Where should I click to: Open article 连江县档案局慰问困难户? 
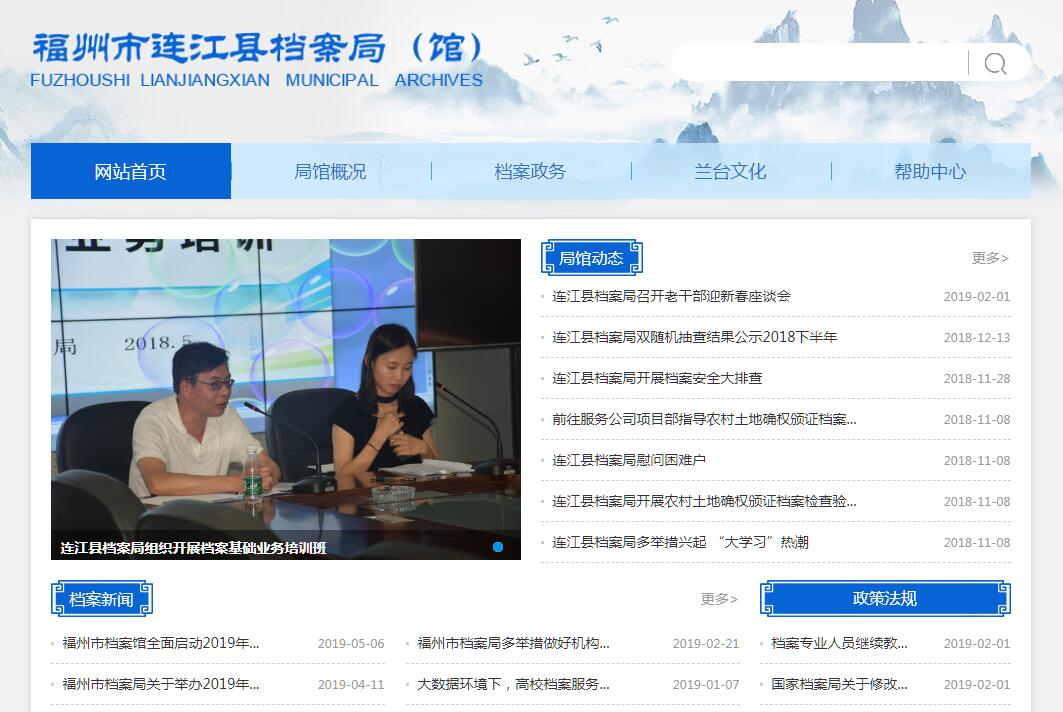click(629, 460)
